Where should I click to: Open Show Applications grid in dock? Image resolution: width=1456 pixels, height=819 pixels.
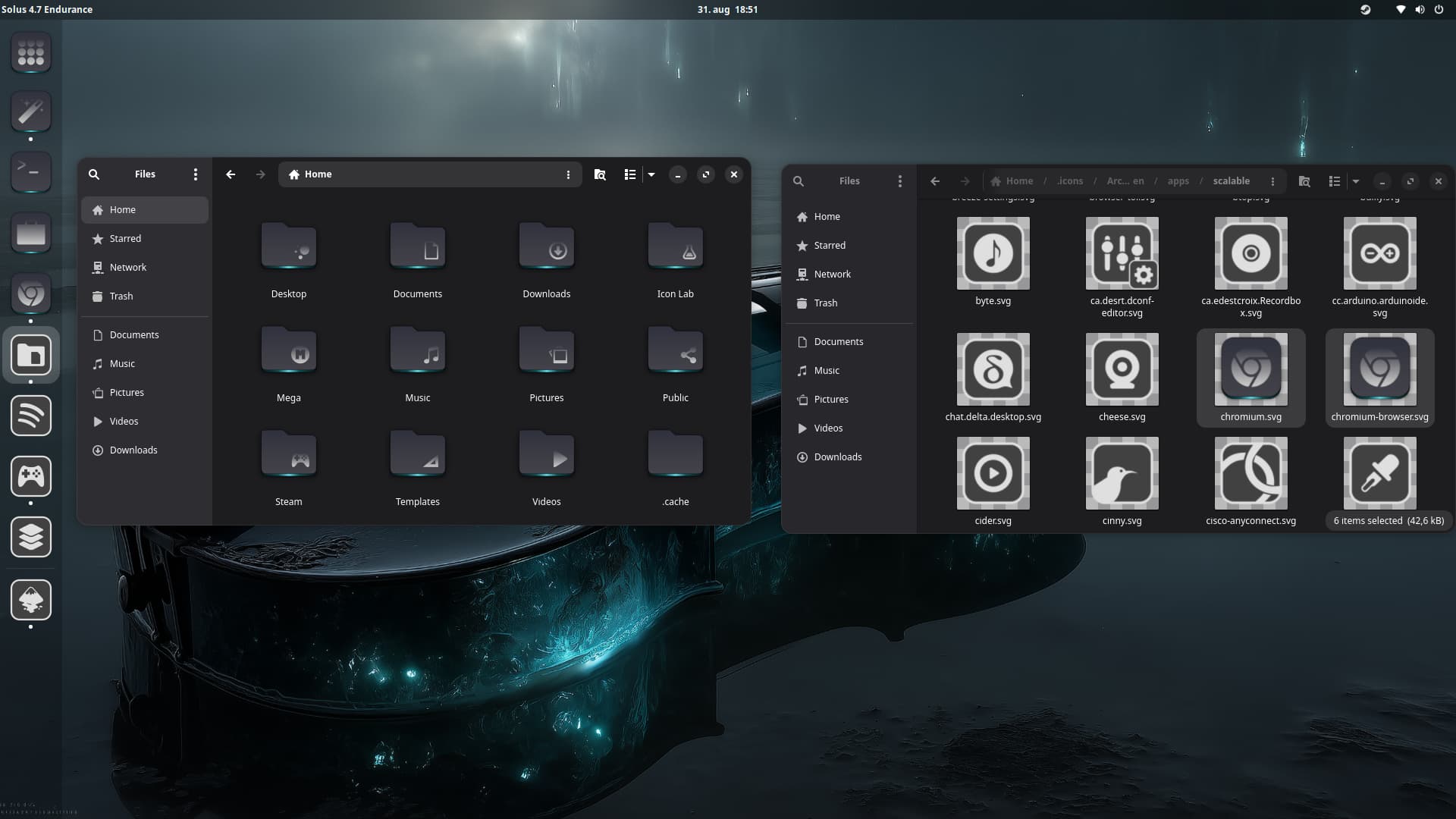(31, 53)
